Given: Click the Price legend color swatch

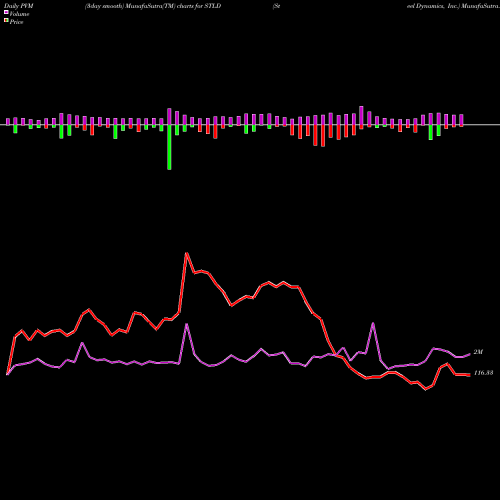Looking at the screenshot, I should 6,20.
